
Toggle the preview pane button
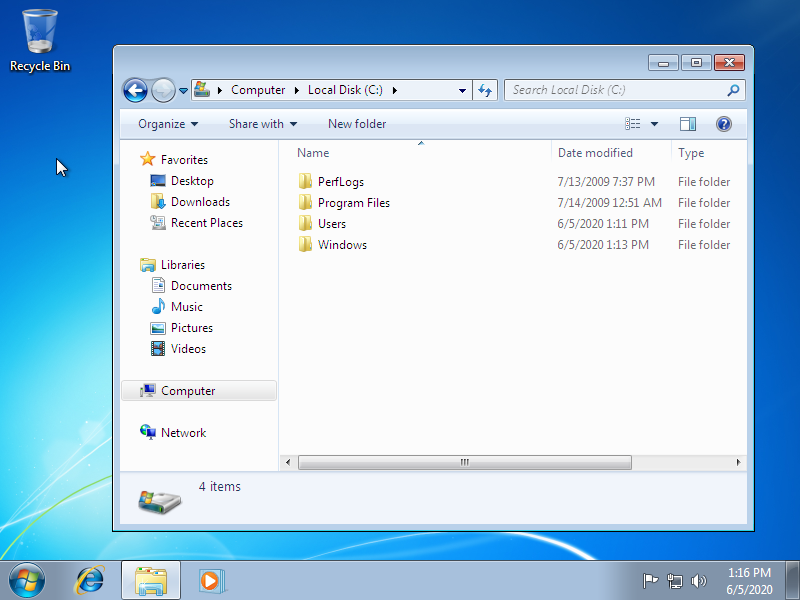tap(687, 124)
